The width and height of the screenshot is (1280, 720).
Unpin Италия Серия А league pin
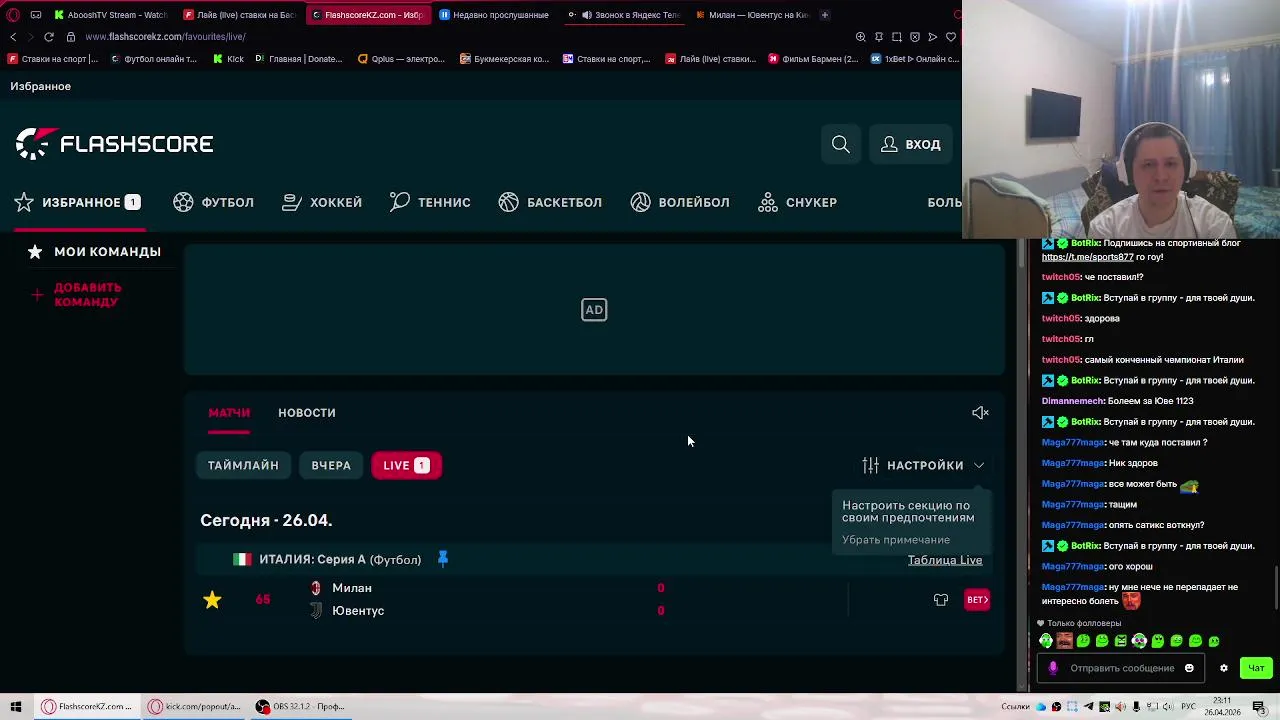click(443, 559)
